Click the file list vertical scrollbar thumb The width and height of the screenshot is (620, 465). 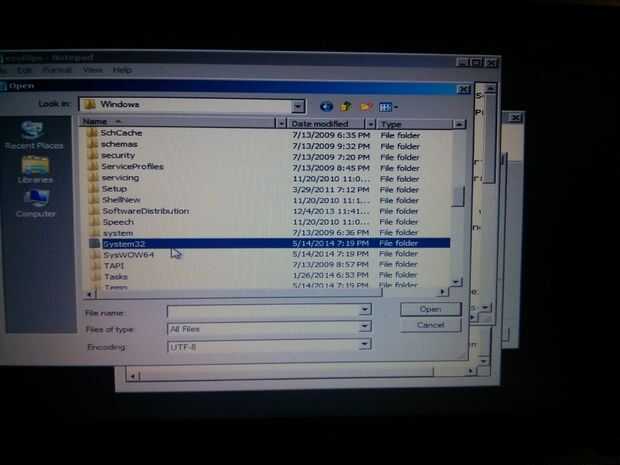pyautogui.click(x=458, y=196)
